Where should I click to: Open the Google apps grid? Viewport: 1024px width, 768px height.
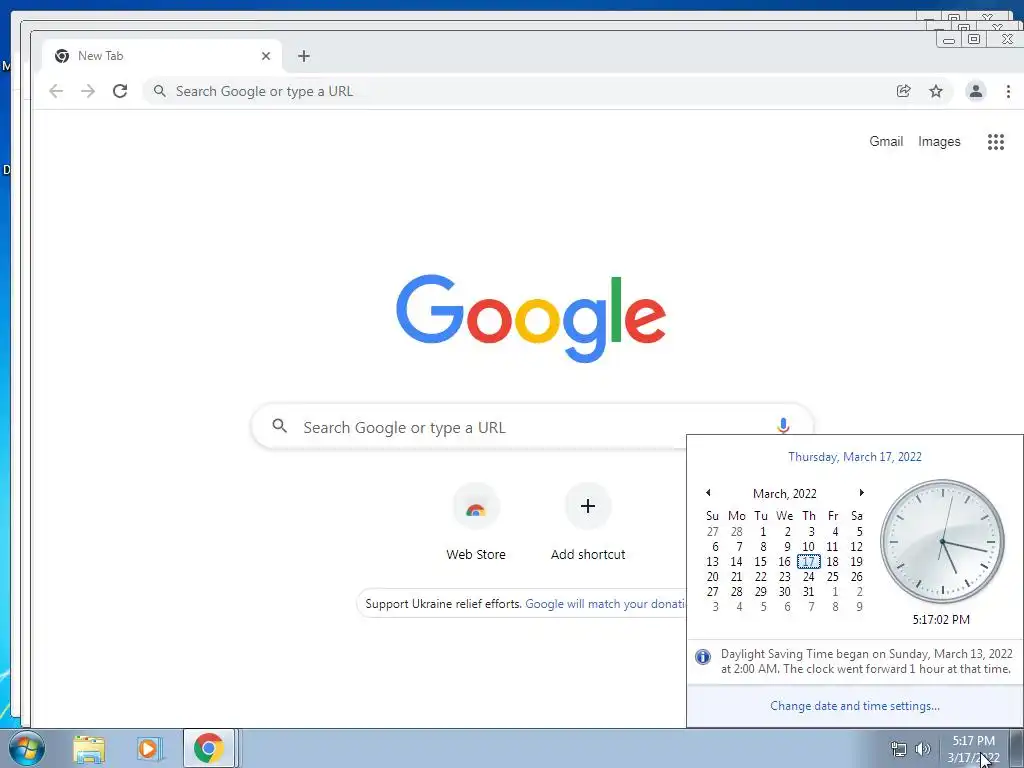click(x=995, y=142)
